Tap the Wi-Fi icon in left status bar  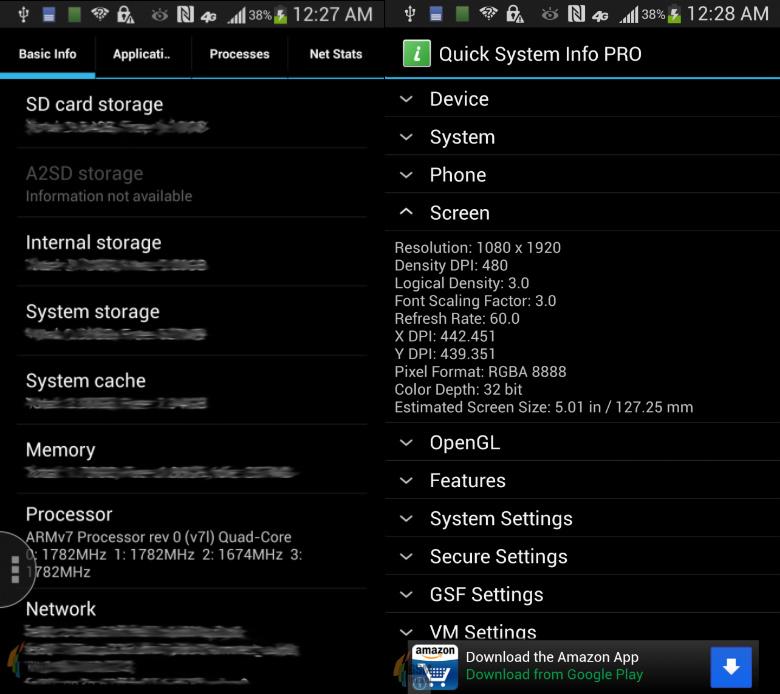[x=99, y=14]
